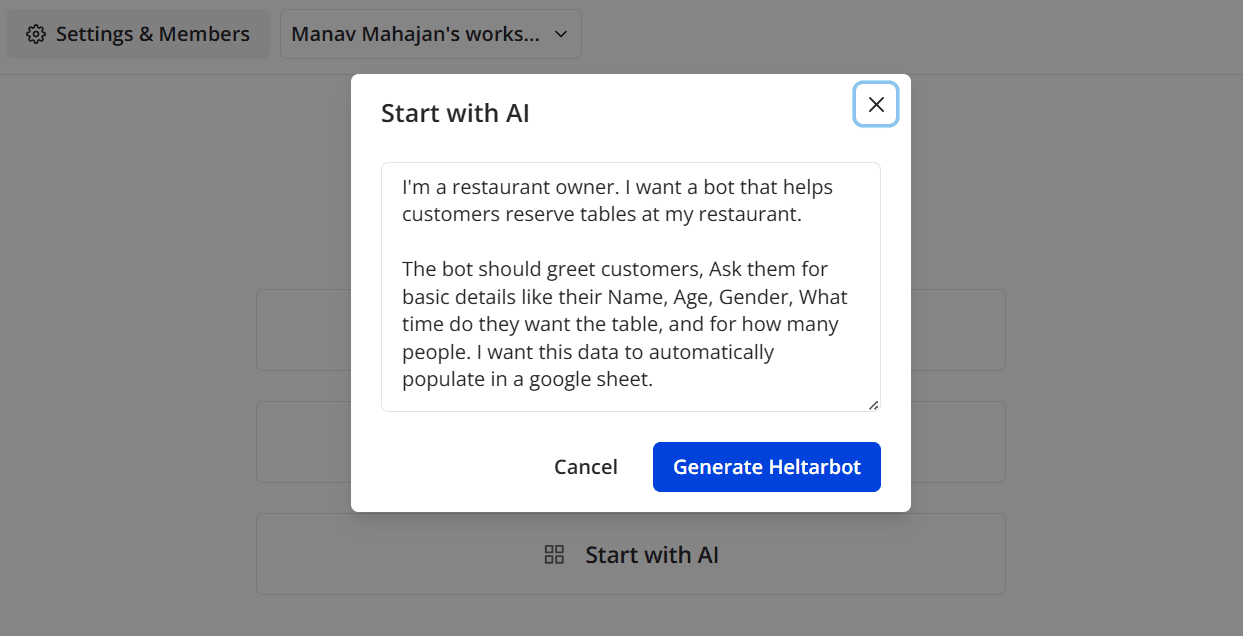Click the second dimmed option card behind the dialog

(302, 442)
